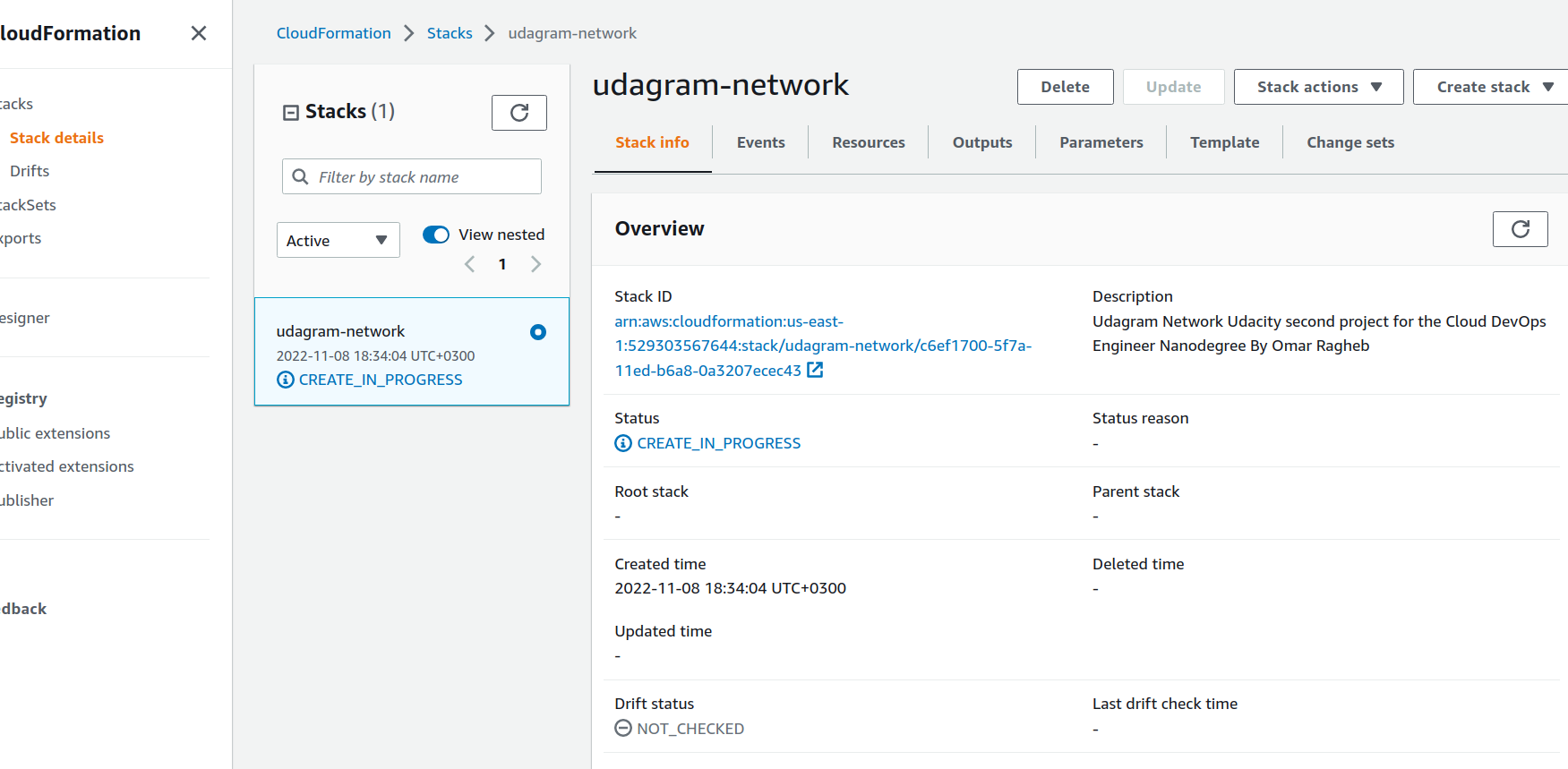
Task: Click CREATE_IN_PROGRESS in the stack list card
Action: [381, 380]
